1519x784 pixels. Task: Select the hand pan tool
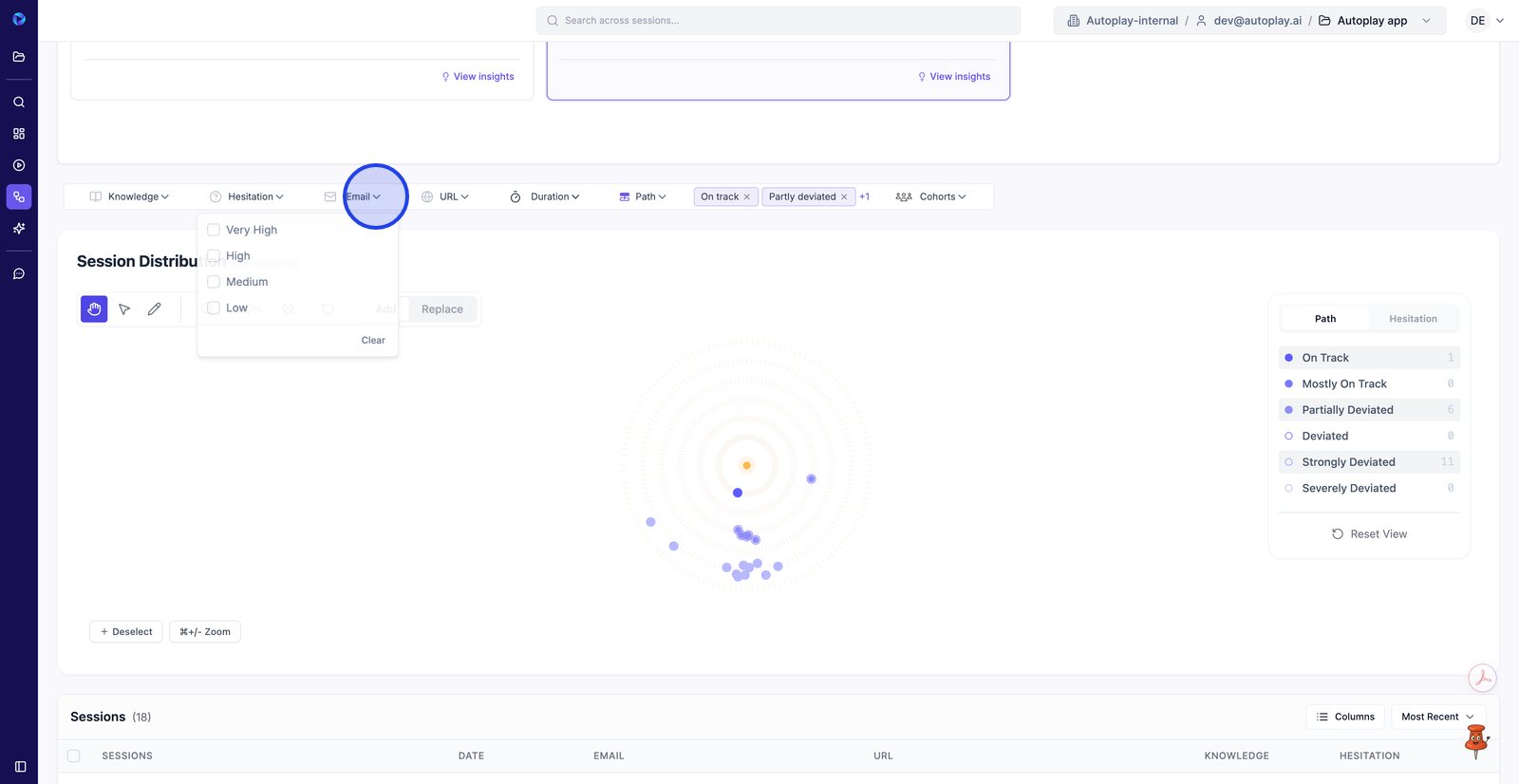tap(94, 309)
